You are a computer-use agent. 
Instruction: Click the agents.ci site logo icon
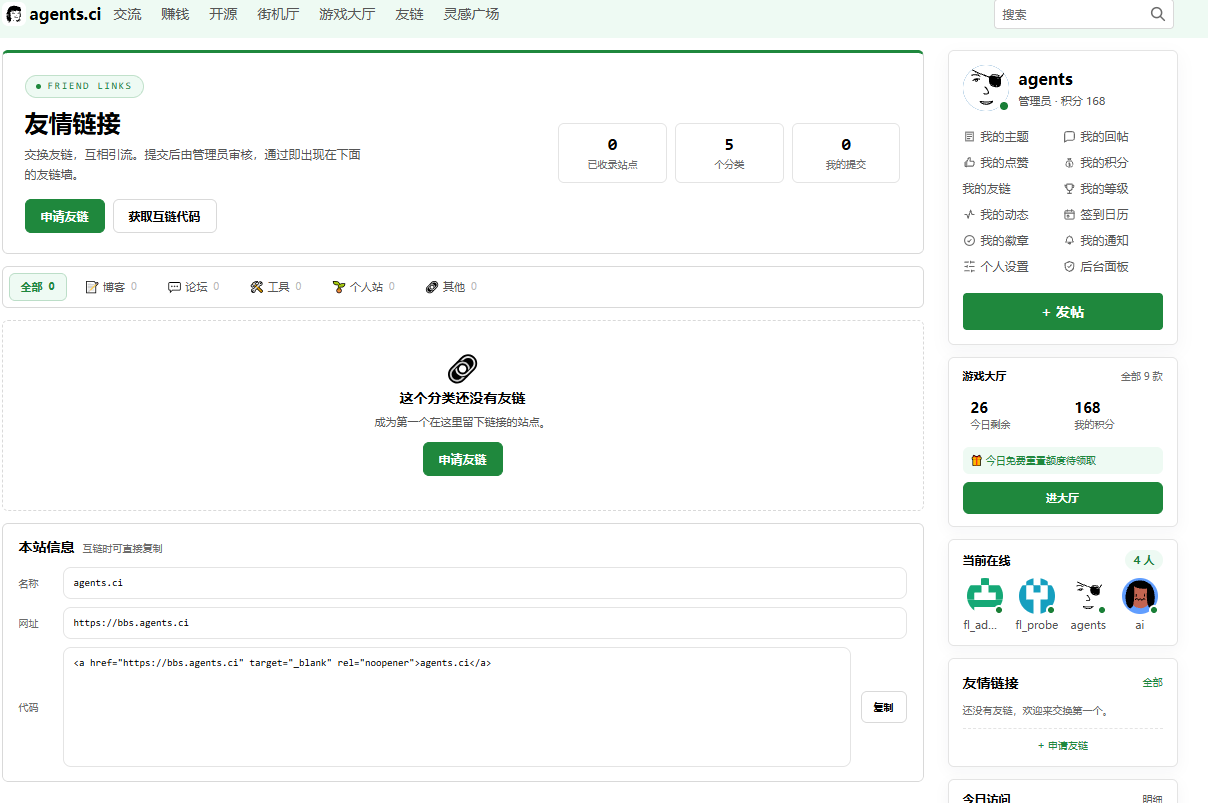pos(15,15)
